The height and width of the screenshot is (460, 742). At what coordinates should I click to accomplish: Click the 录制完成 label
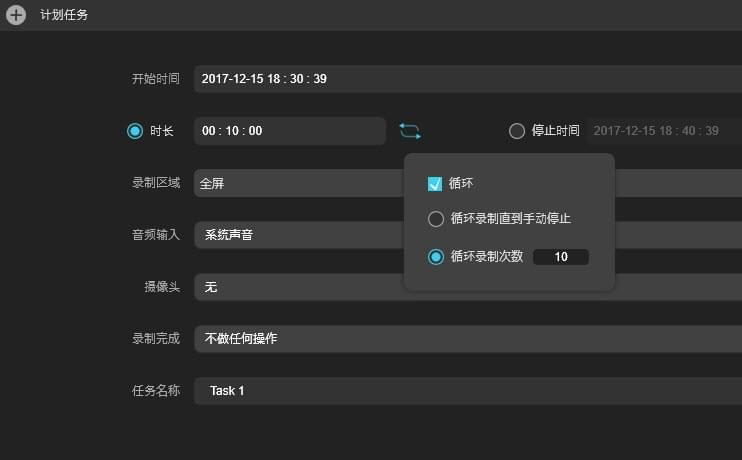point(156,338)
